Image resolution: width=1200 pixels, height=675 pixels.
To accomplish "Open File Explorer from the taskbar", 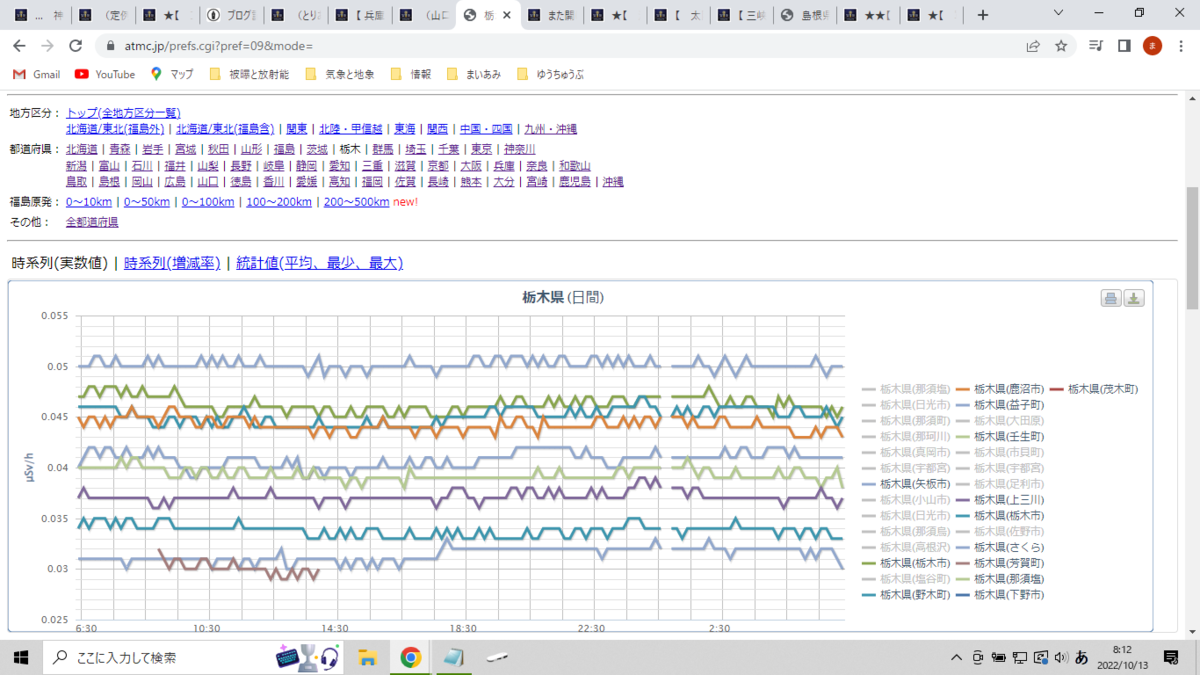I will [x=367, y=657].
